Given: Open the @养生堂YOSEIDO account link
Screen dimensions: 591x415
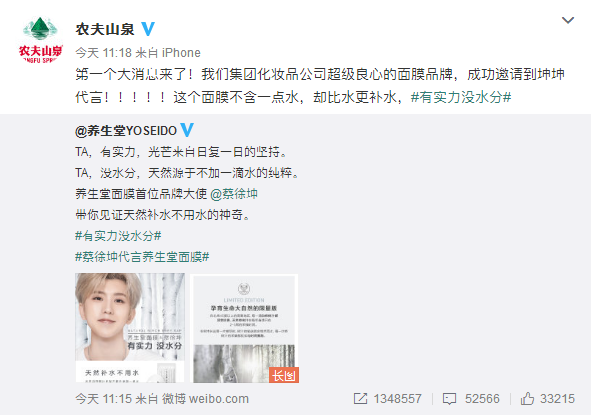Looking at the screenshot, I should coord(126,131).
